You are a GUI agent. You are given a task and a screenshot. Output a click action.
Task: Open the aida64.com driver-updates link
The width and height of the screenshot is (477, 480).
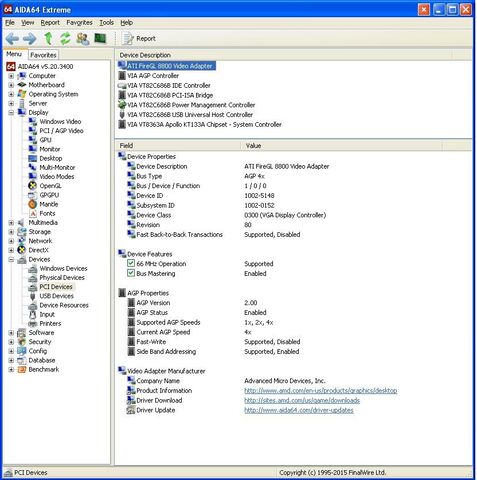pos(299,410)
